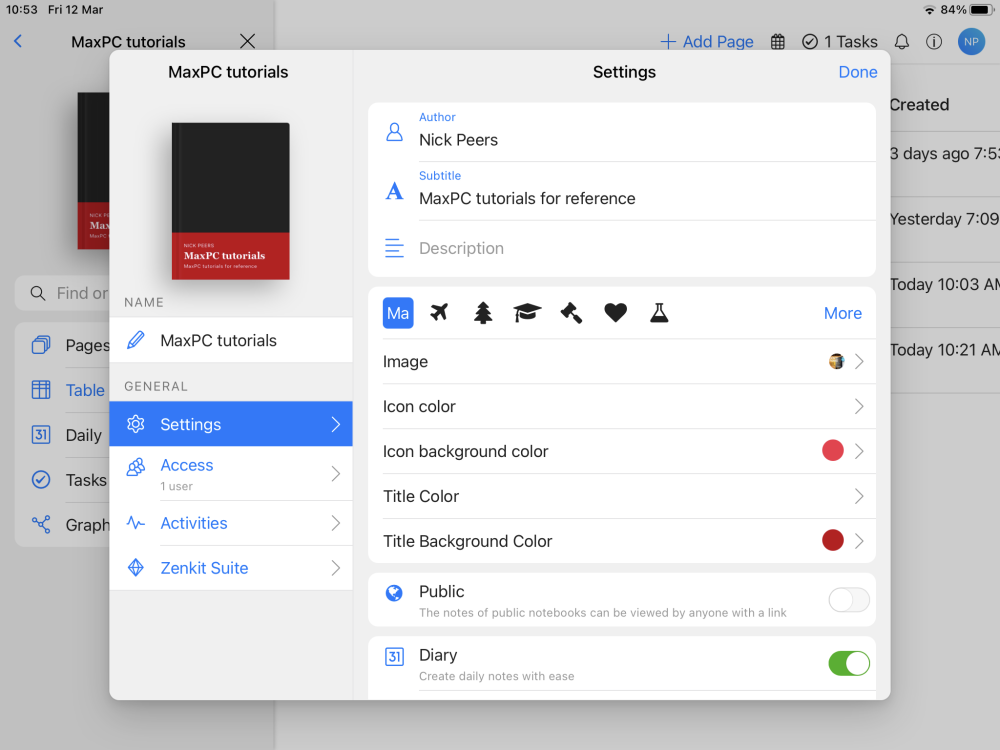Viewport: 1000px width, 750px height.
Task: Tap Done to close settings
Action: [x=858, y=72]
